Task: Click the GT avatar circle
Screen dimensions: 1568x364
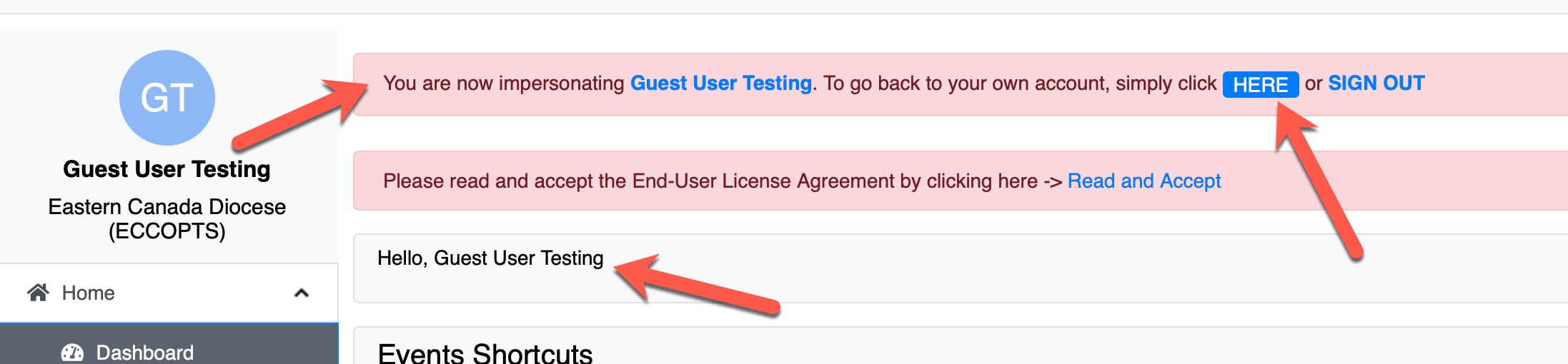Action: click(x=167, y=97)
